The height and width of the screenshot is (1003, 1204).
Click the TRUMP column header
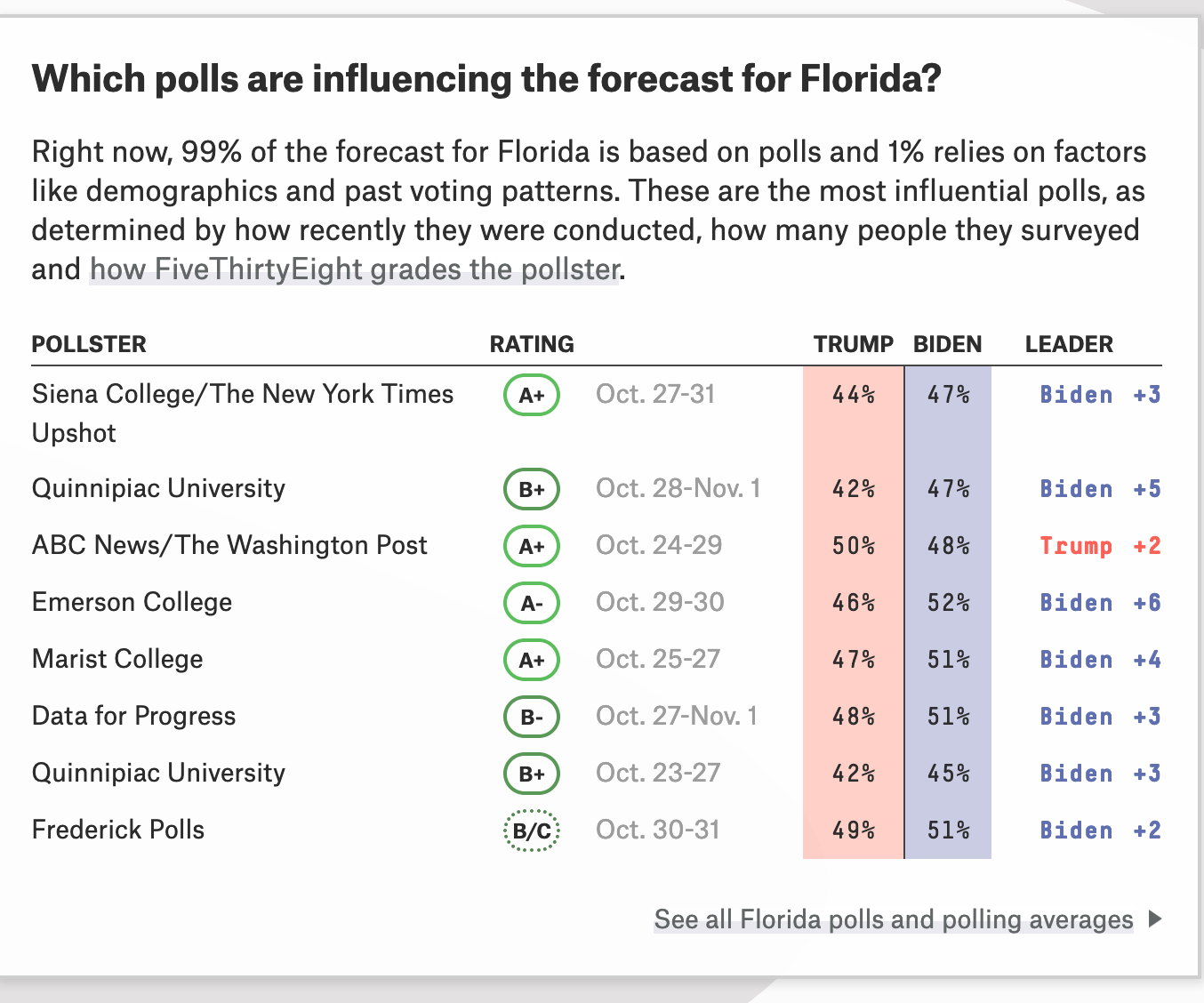tap(853, 344)
